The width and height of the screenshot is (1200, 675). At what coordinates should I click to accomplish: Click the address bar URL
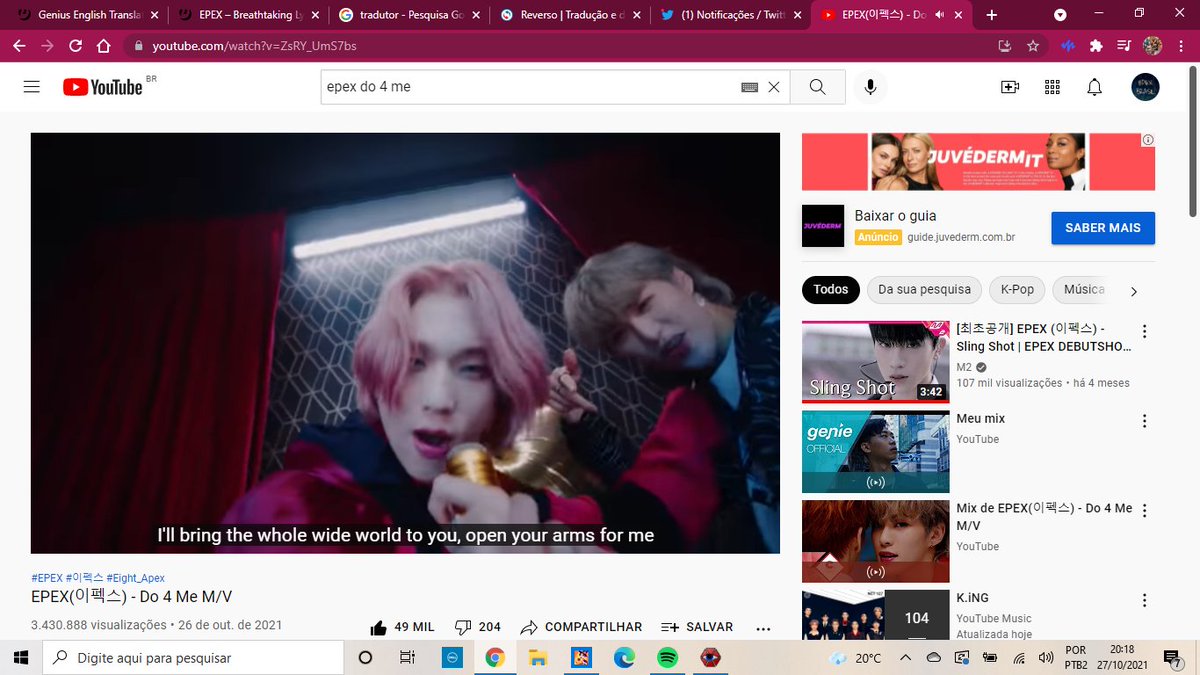click(x=254, y=46)
